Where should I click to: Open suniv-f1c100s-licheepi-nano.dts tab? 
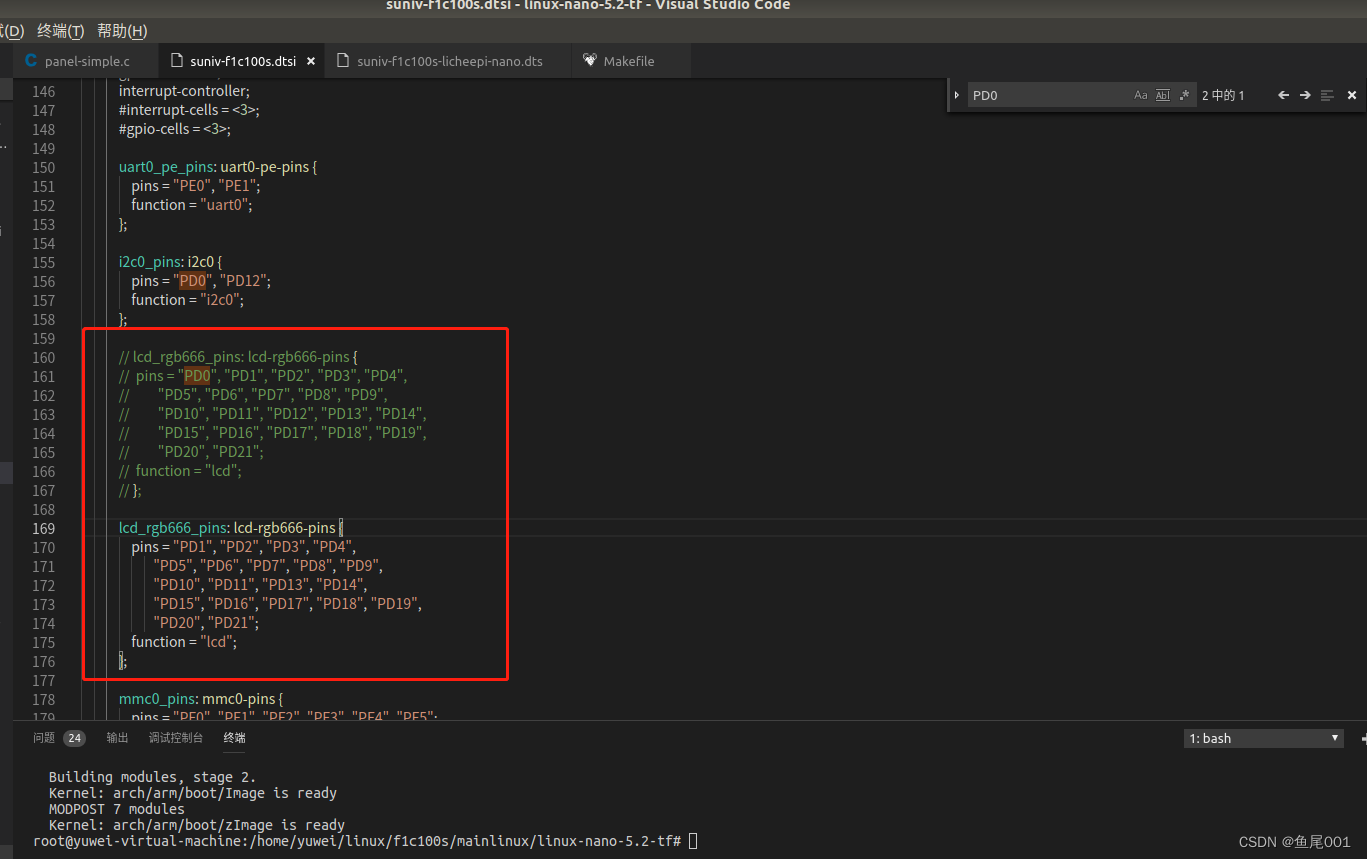point(450,61)
